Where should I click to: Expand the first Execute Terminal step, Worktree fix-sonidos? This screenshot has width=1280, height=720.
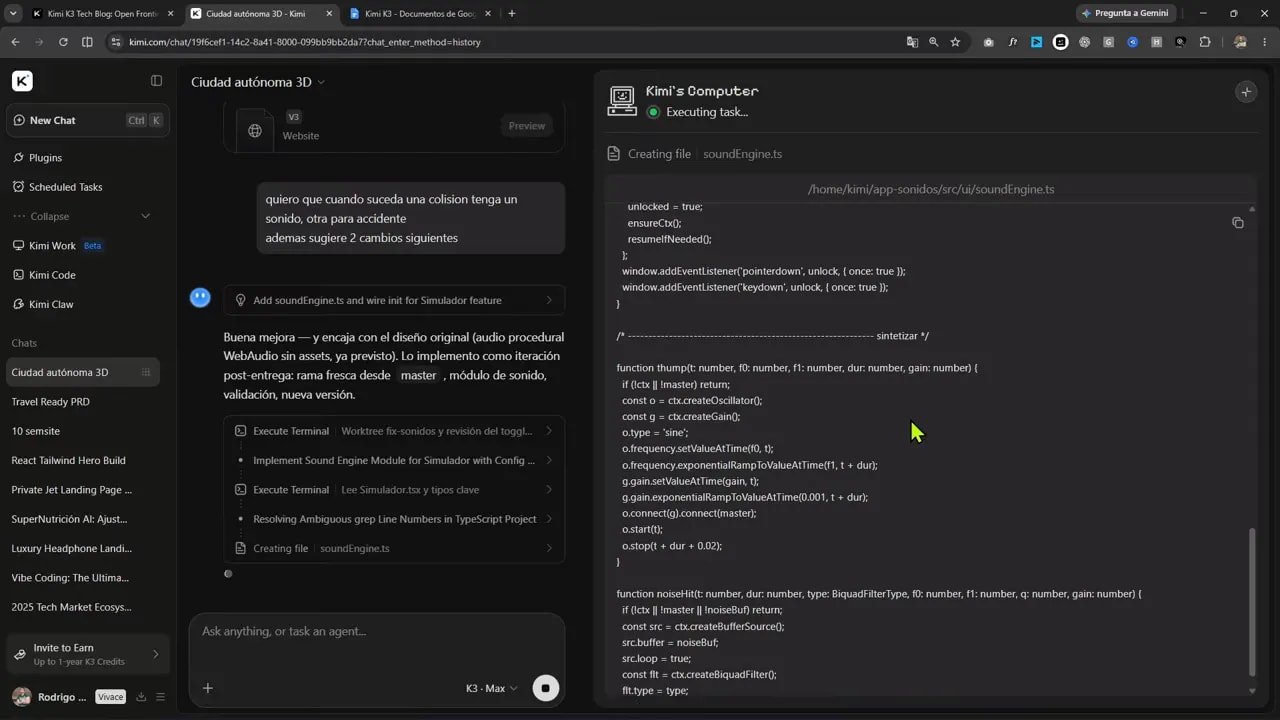(394, 431)
